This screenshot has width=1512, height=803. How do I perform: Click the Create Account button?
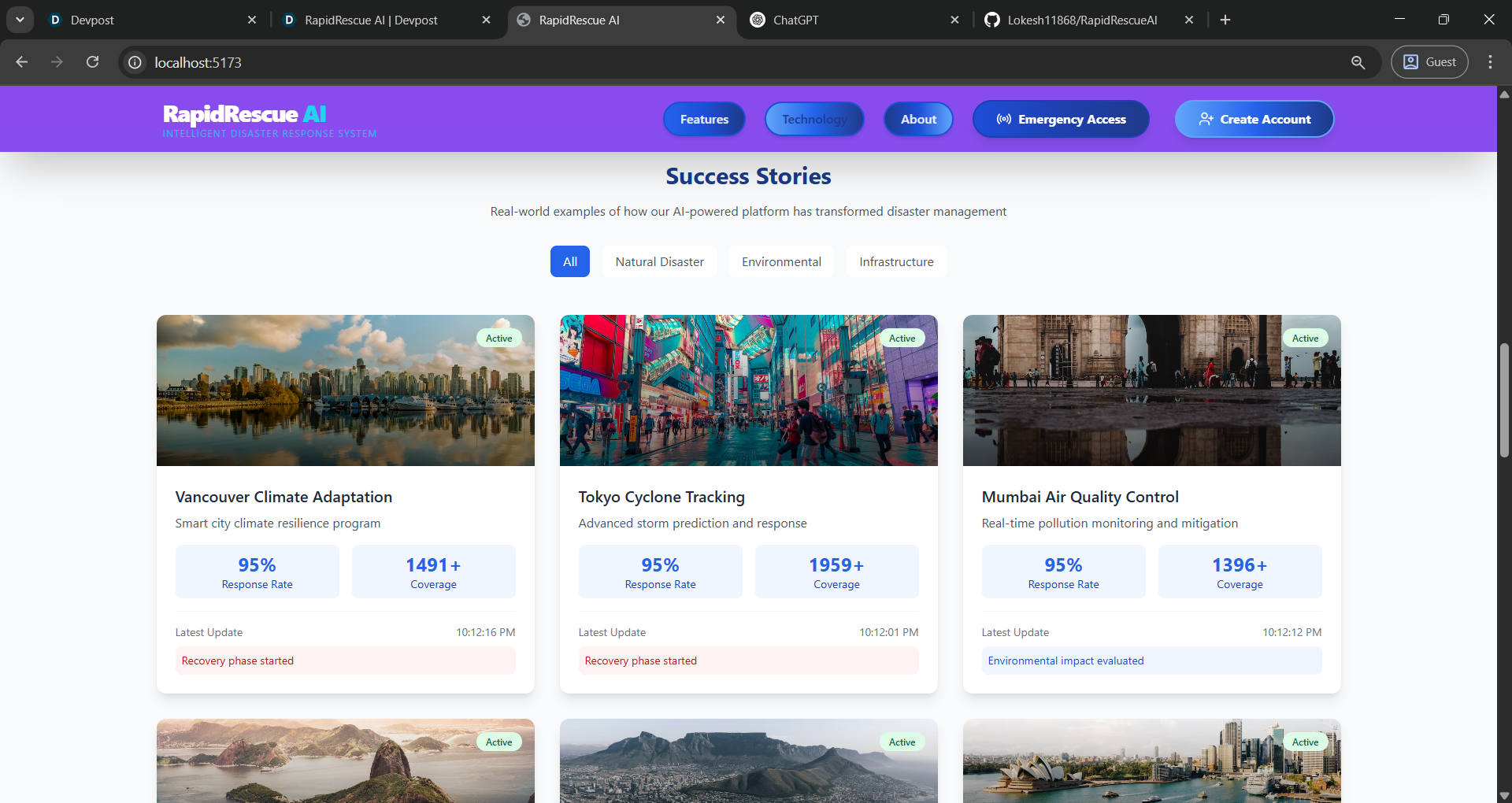1254,120
